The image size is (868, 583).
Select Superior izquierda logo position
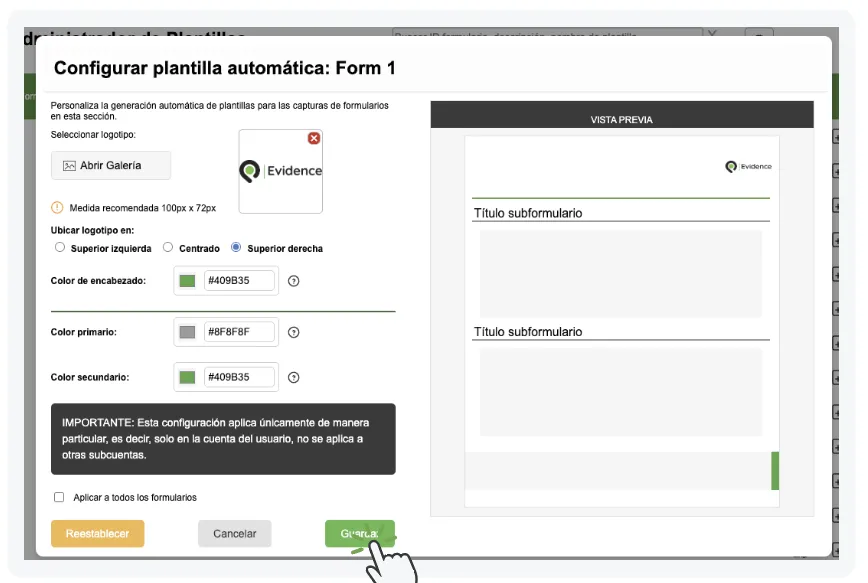click(x=60, y=247)
